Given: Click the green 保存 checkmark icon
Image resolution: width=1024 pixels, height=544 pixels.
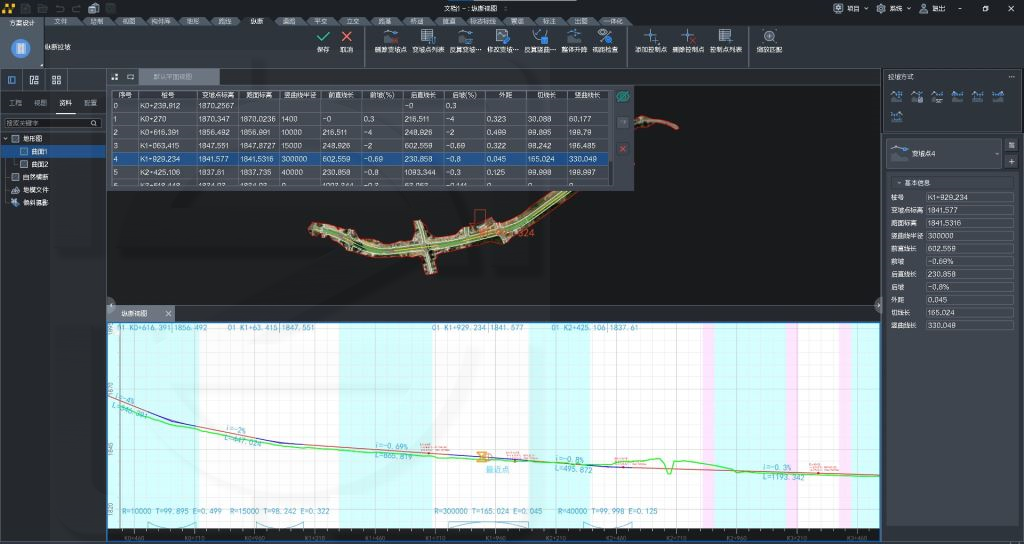Looking at the screenshot, I should pos(323,37).
